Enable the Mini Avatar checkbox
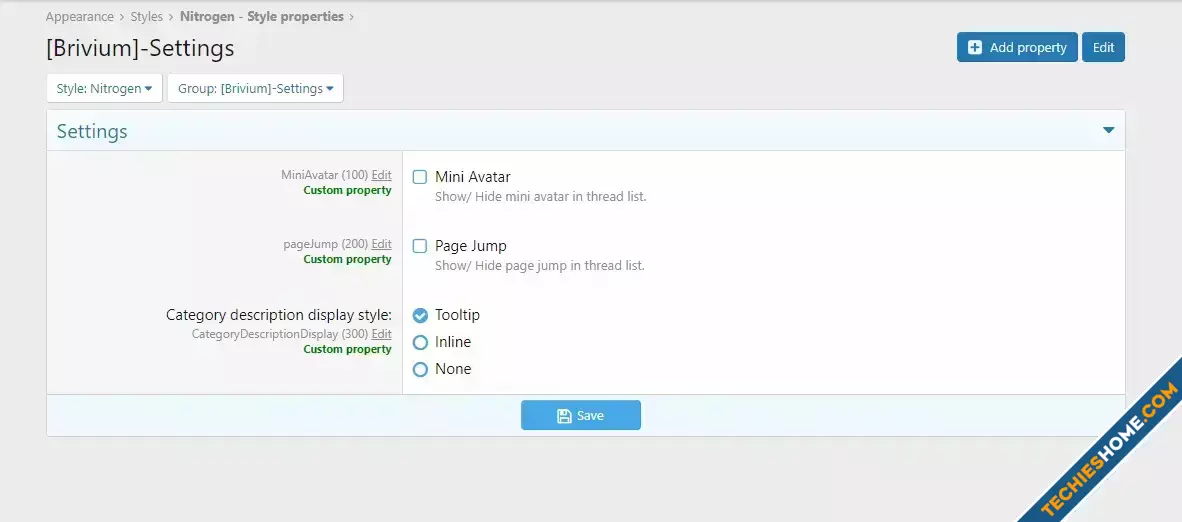 [x=420, y=177]
